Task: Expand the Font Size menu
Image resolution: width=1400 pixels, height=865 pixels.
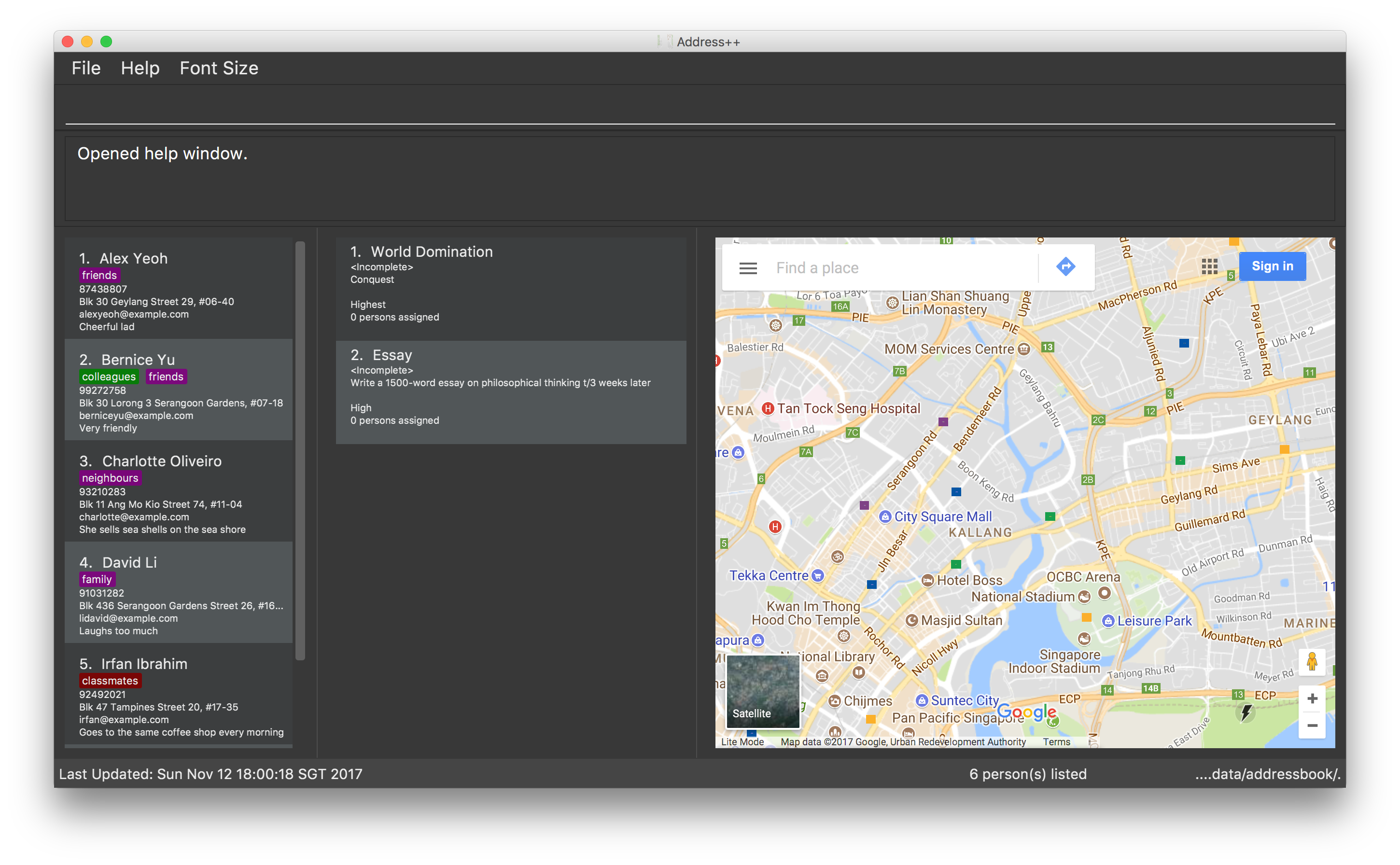Action: coord(219,68)
